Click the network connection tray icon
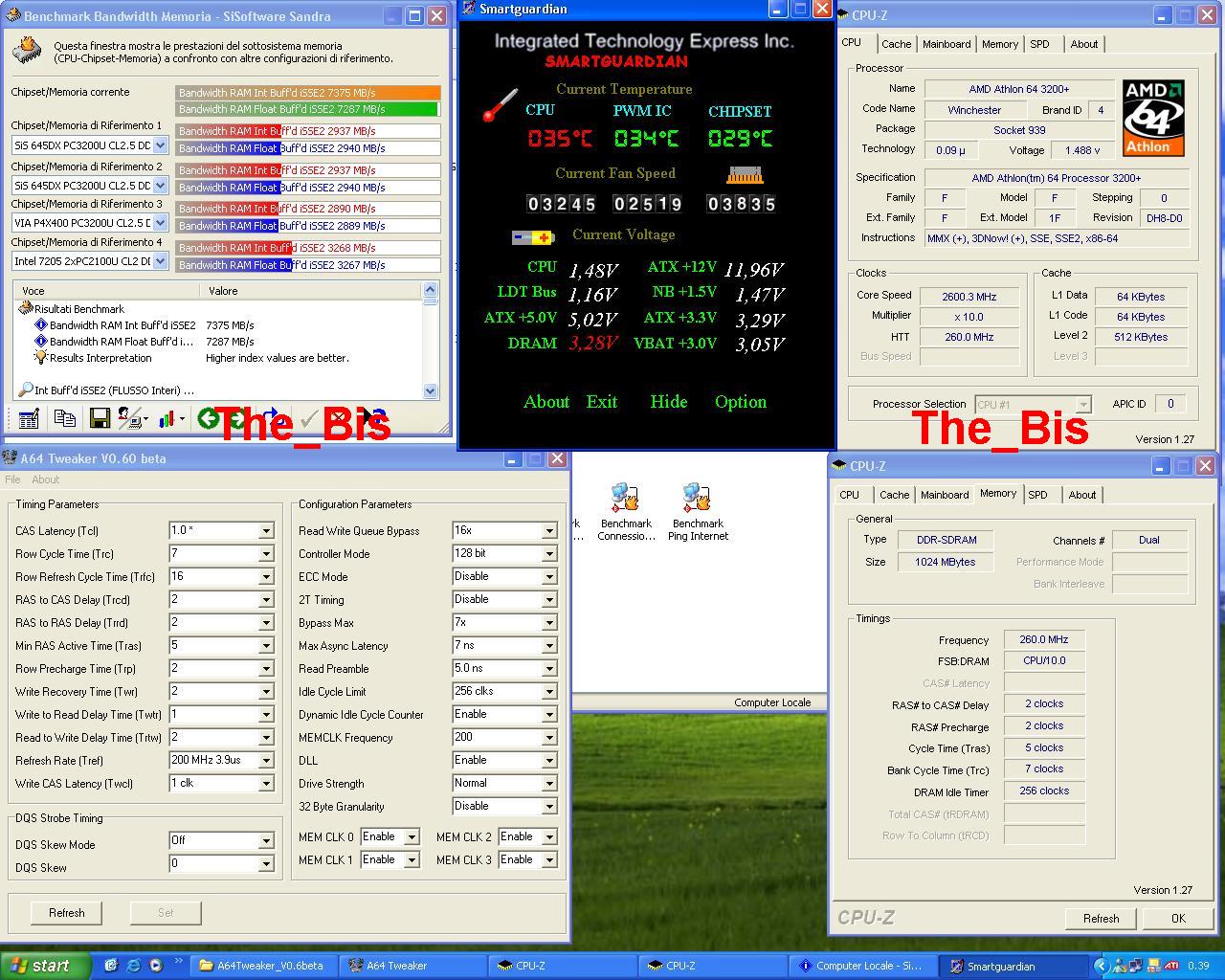This screenshot has width=1225, height=980. click(x=1136, y=966)
